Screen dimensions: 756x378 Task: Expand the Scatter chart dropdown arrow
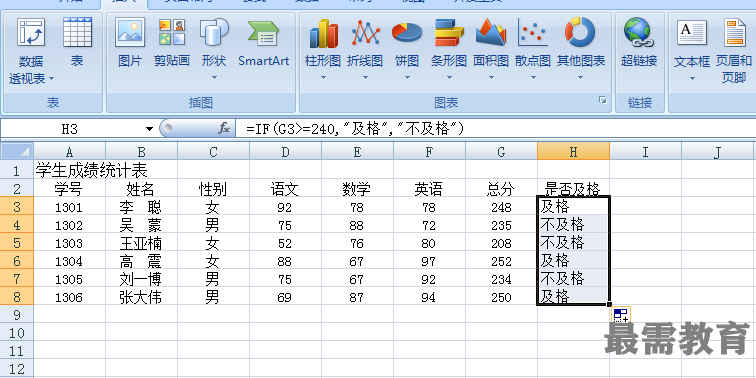[x=533, y=78]
